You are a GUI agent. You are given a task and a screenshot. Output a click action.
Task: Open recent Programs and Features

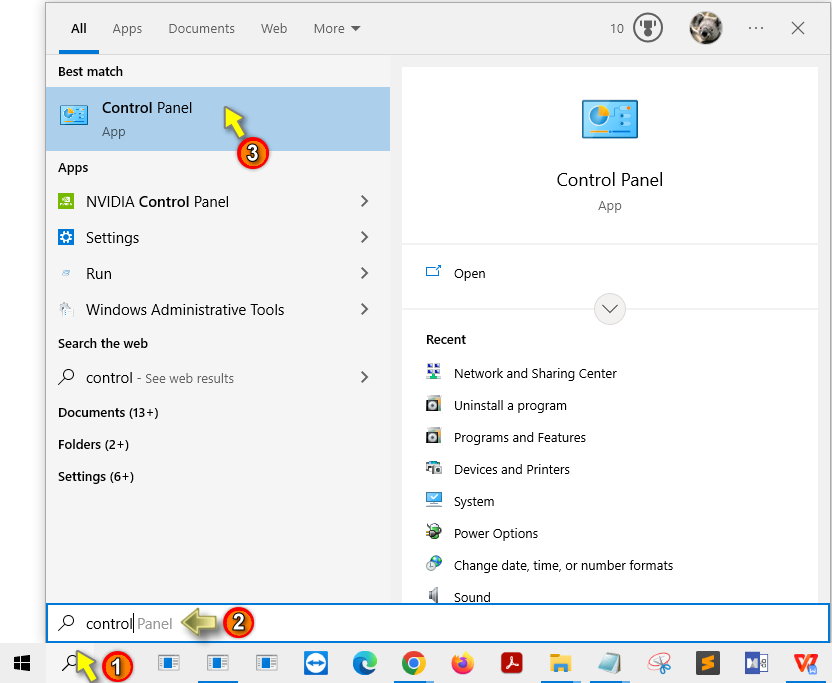(520, 437)
